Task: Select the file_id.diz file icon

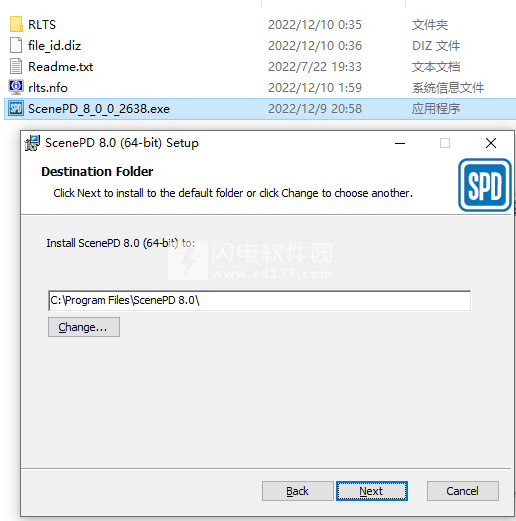Action: tap(16, 45)
